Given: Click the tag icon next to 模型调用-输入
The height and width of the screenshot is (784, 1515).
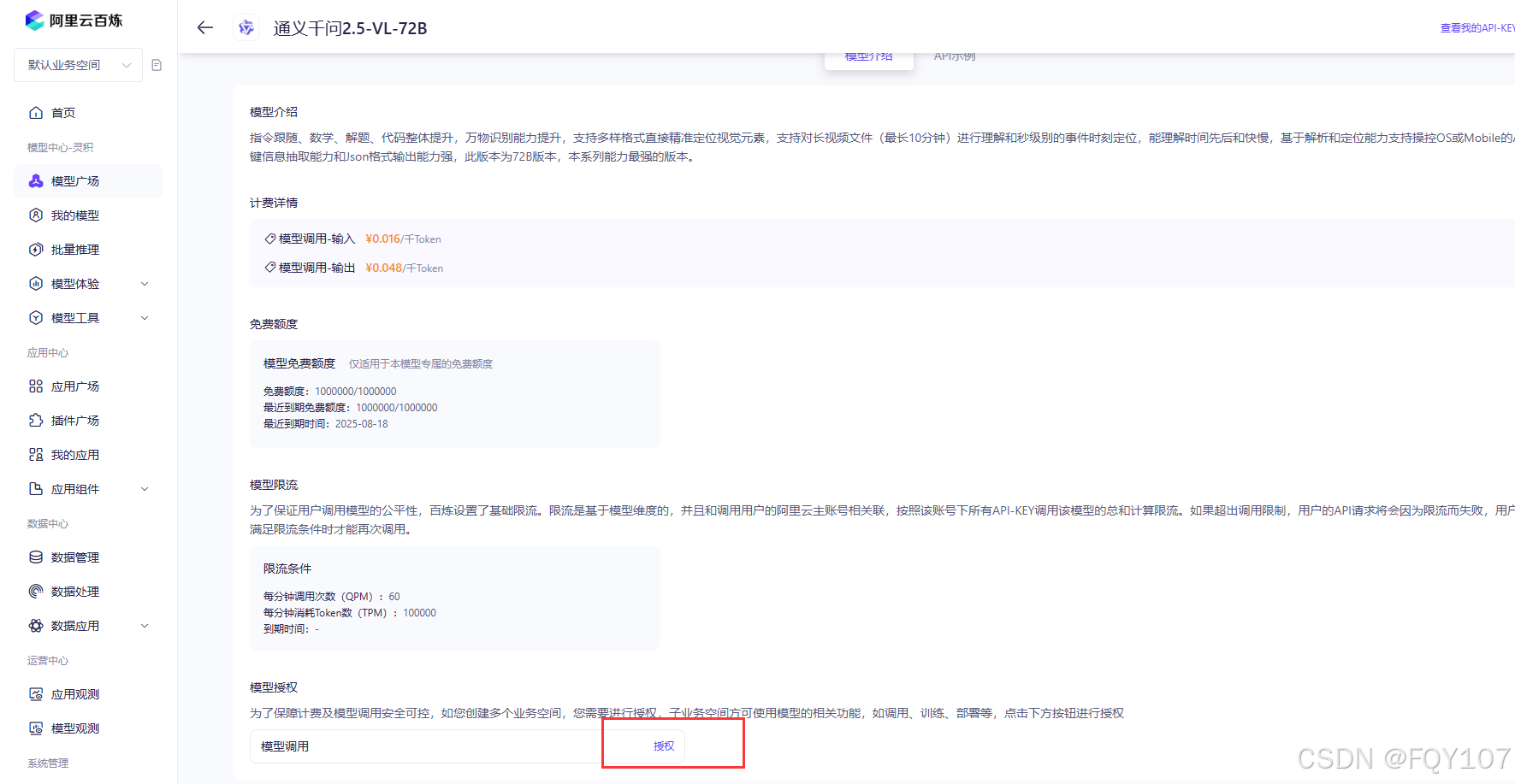Looking at the screenshot, I should click(270, 239).
